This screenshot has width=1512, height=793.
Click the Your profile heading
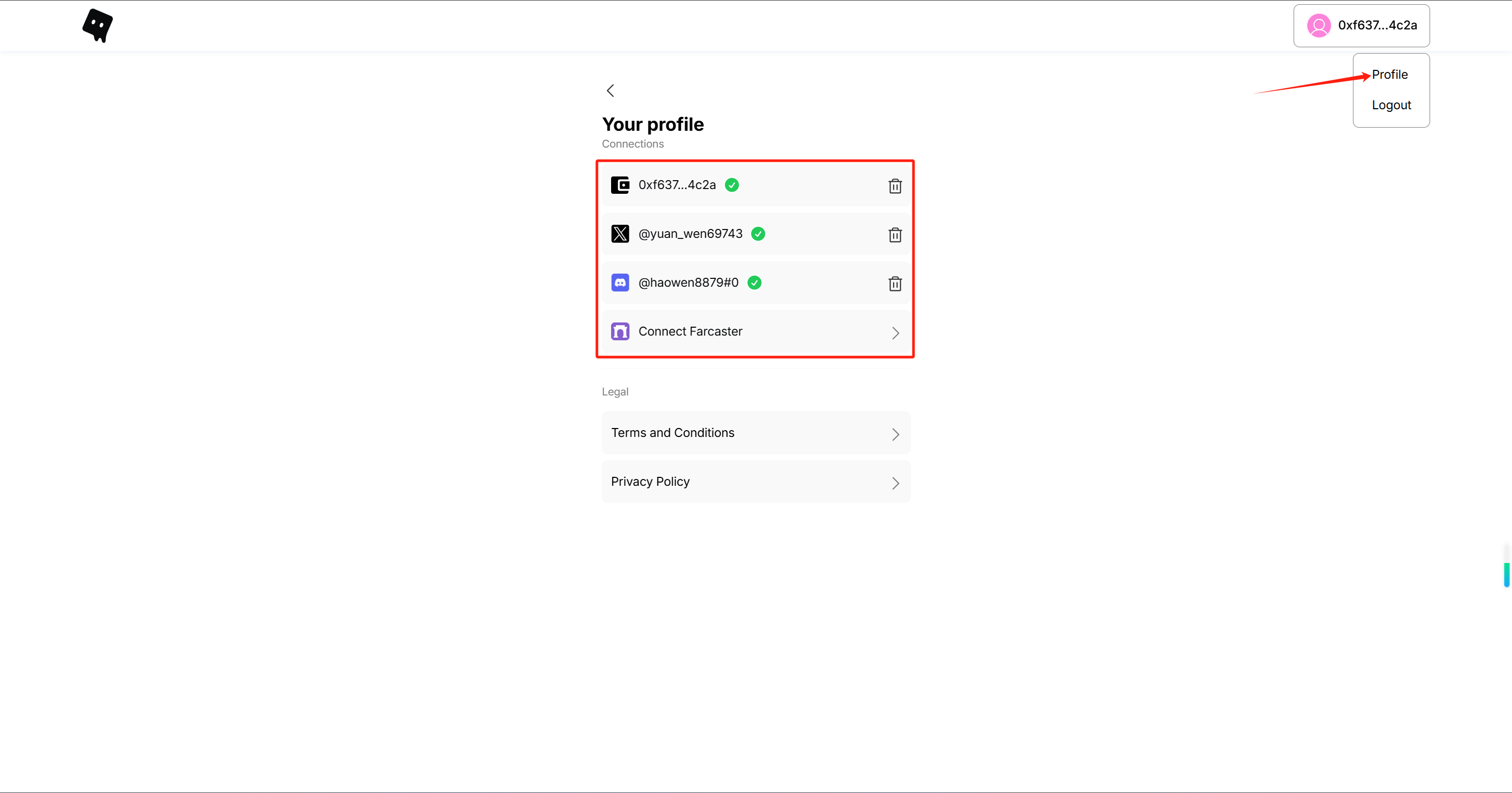tap(653, 124)
